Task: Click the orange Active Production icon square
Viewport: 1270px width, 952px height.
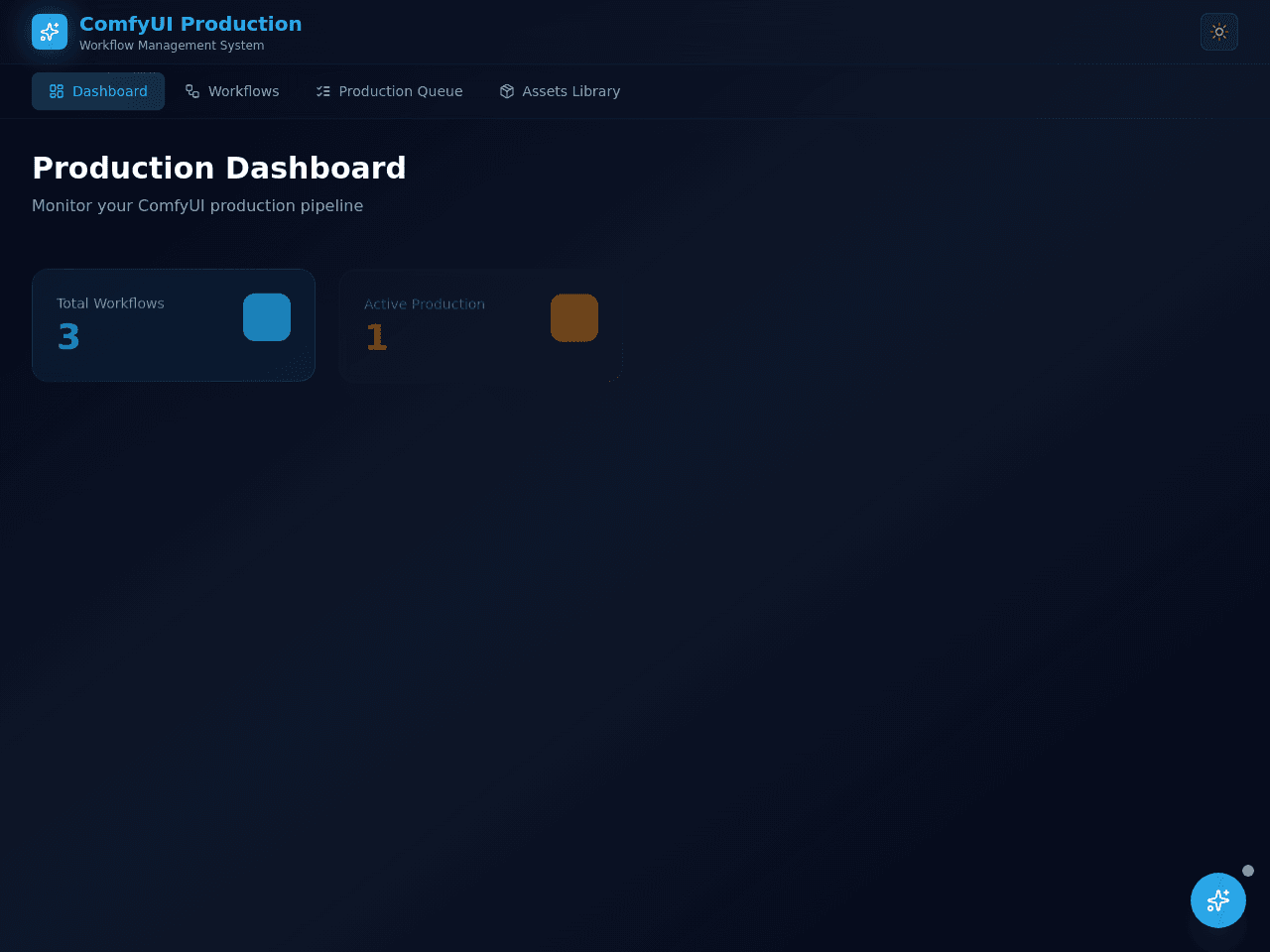Action: (574, 317)
